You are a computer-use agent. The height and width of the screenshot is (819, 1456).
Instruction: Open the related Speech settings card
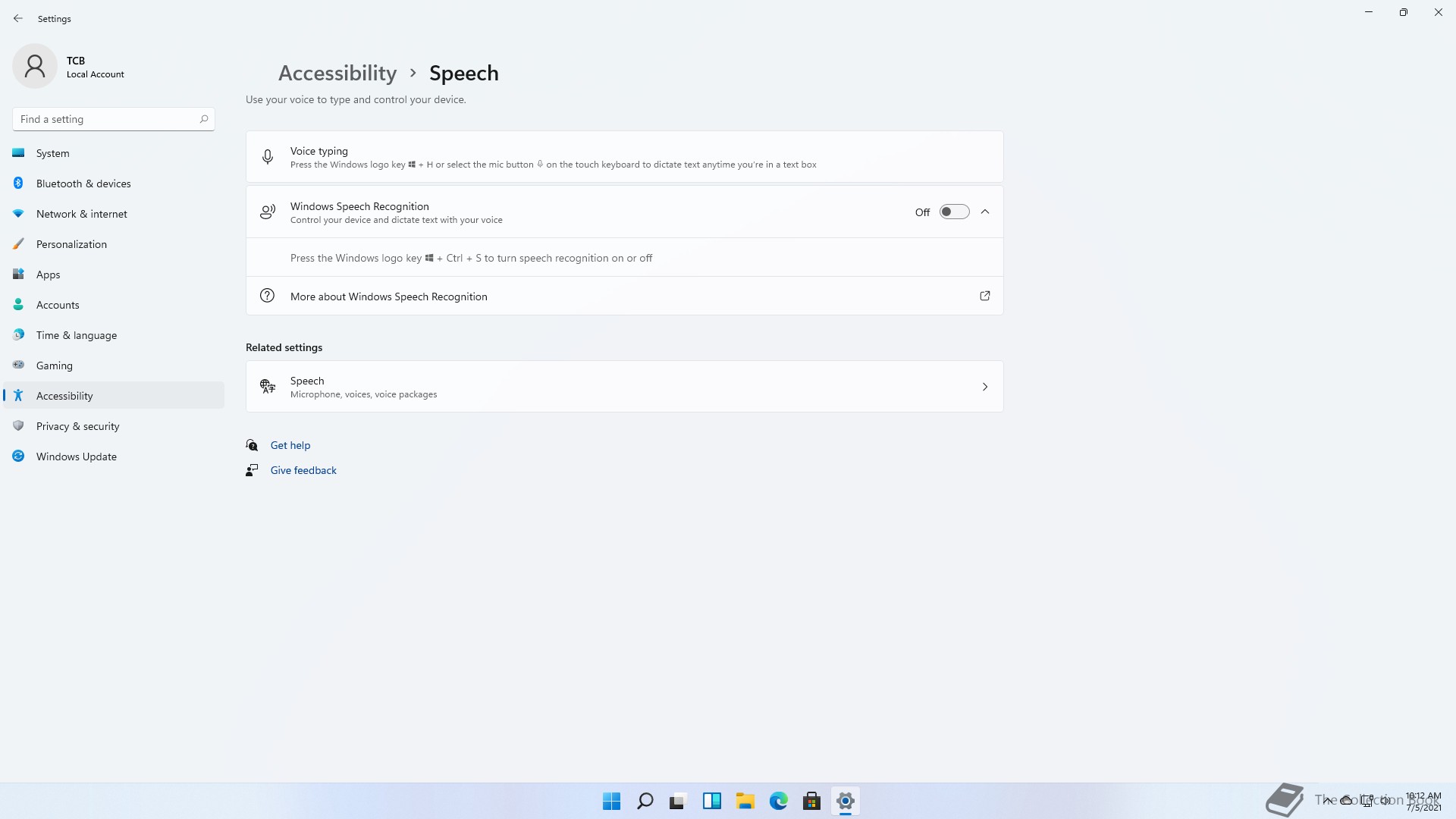[x=624, y=387]
